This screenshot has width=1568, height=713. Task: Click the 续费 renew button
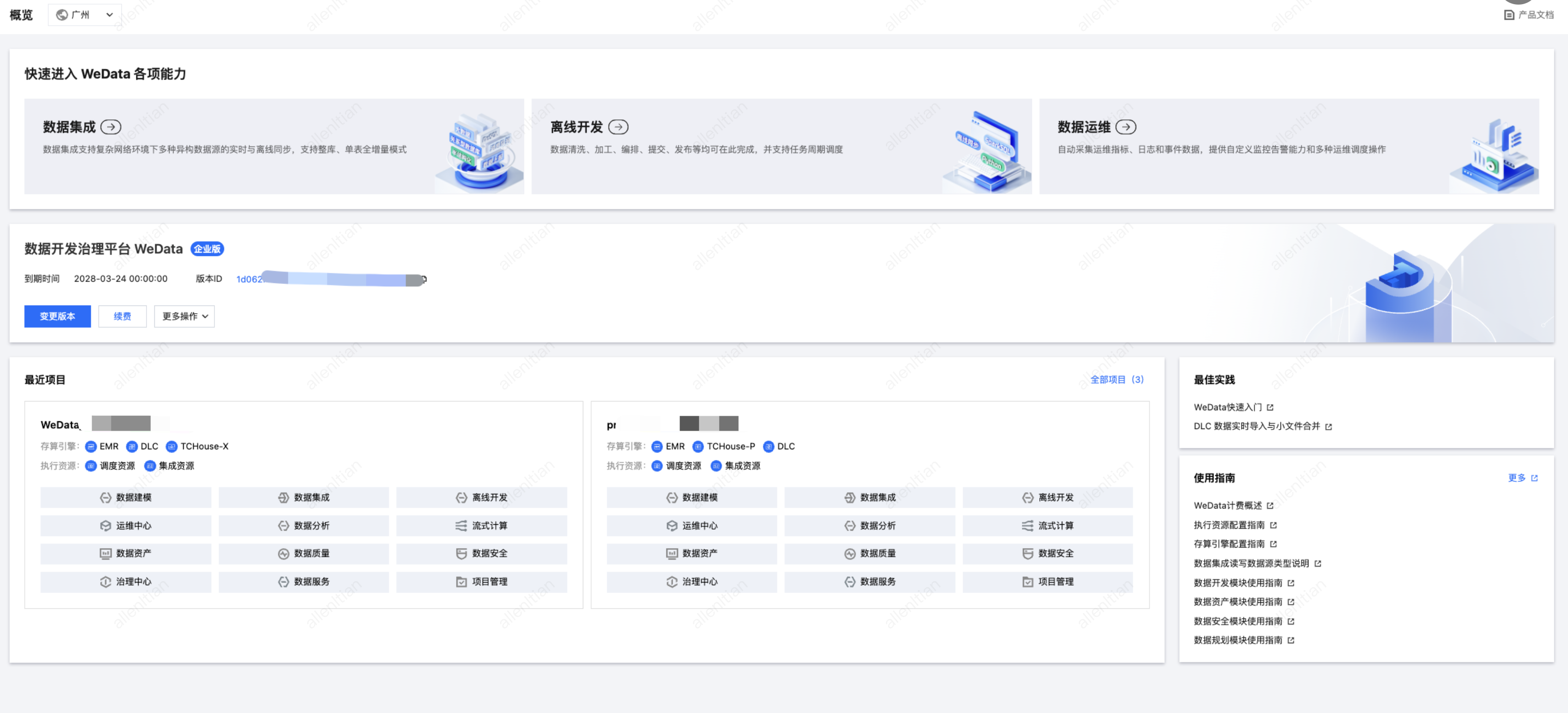(122, 316)
